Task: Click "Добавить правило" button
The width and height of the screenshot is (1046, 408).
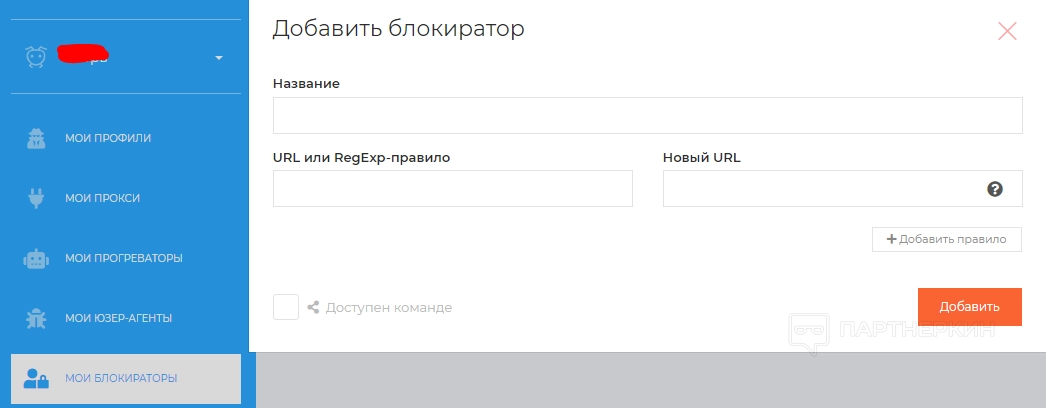Action: click(946, 239)
